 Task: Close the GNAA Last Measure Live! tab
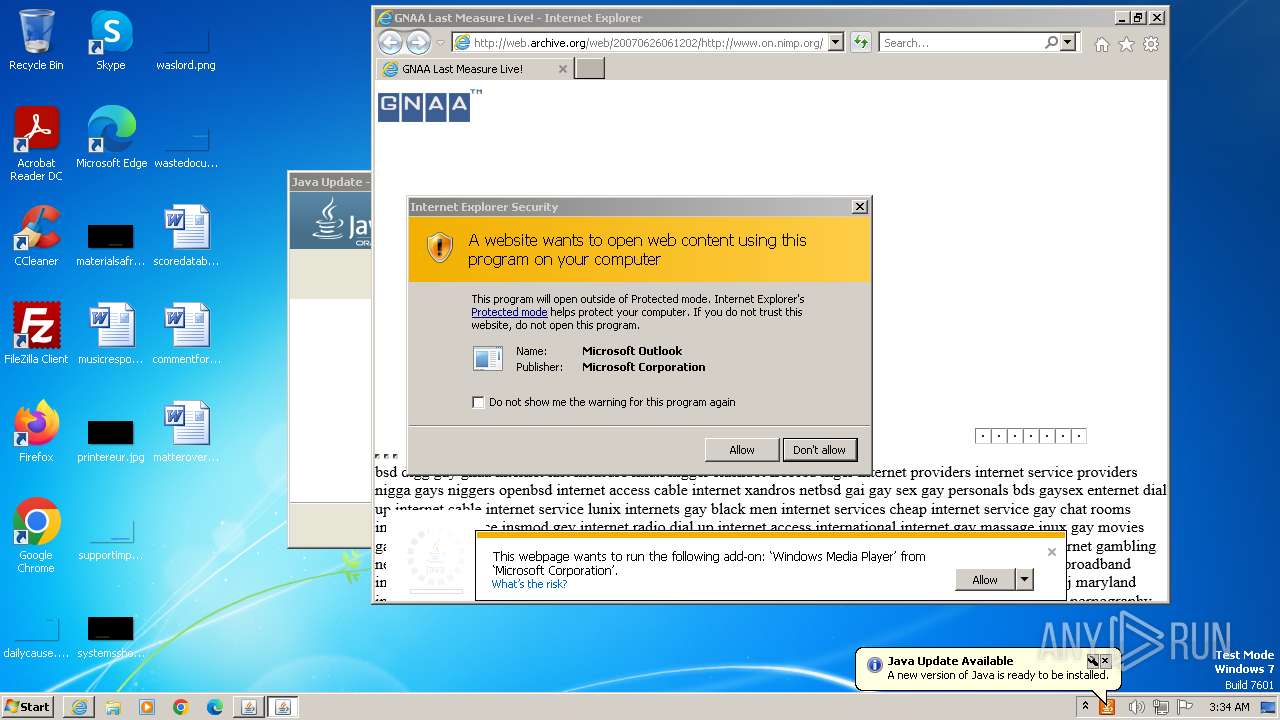click(x=563, y=69)
